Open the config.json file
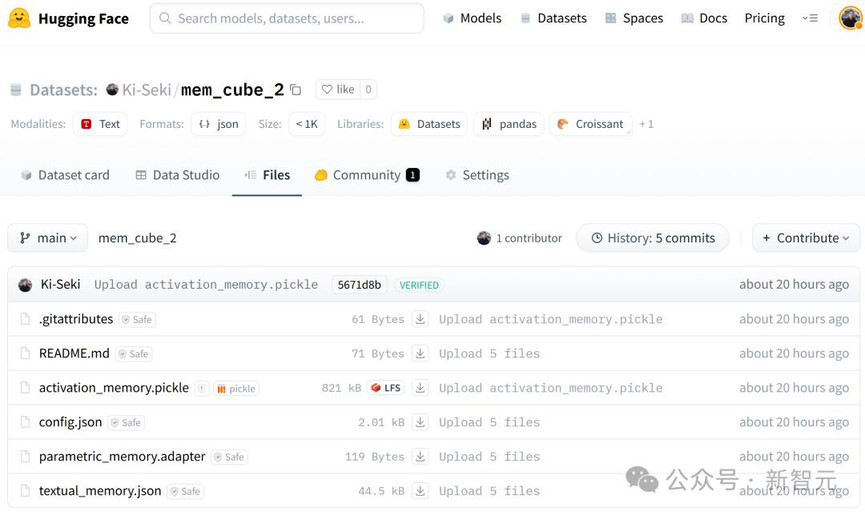Image resolution: width=865 pixels, height=515 pixels. pos(70,422)
